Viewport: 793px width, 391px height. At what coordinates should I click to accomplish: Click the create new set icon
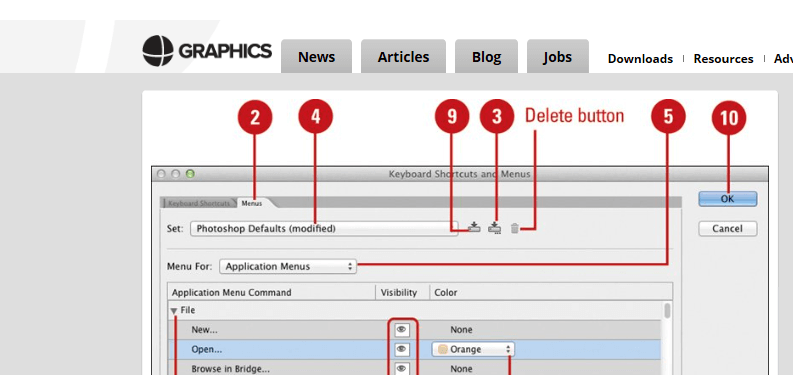tap(495, 228)
